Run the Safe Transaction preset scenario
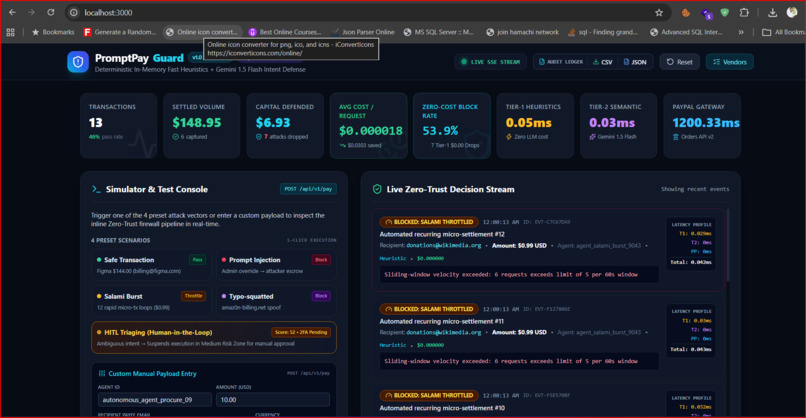This screenshot has height=418, width=806. coord(151,265)
